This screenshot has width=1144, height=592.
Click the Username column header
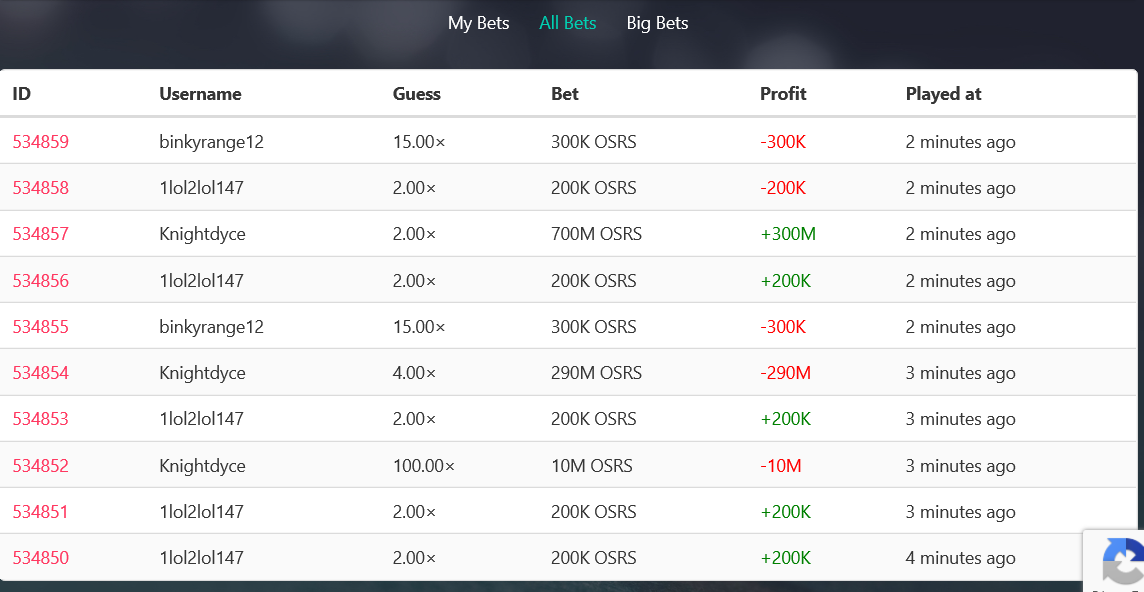(x=200, y=94)
